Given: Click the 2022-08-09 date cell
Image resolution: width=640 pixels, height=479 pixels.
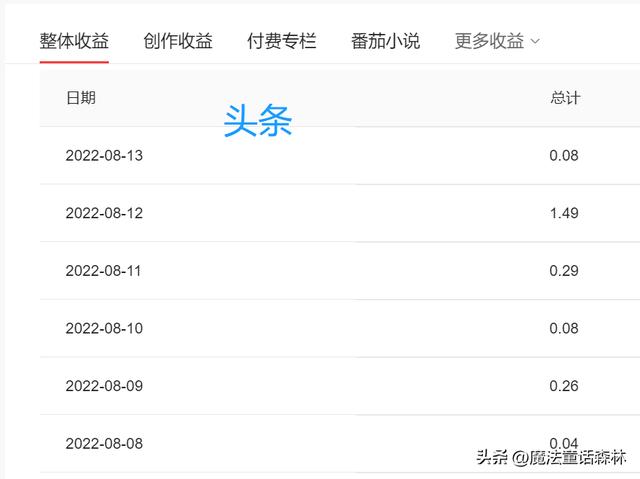Looking at the screenshot, I should [x=105, y=386].
